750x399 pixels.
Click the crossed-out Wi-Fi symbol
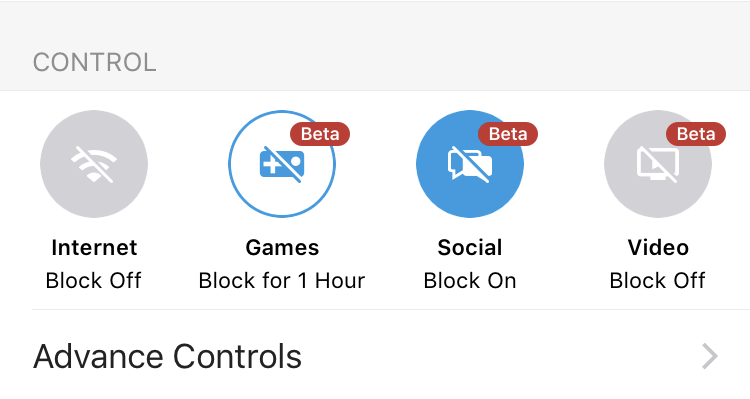point(94,164)
